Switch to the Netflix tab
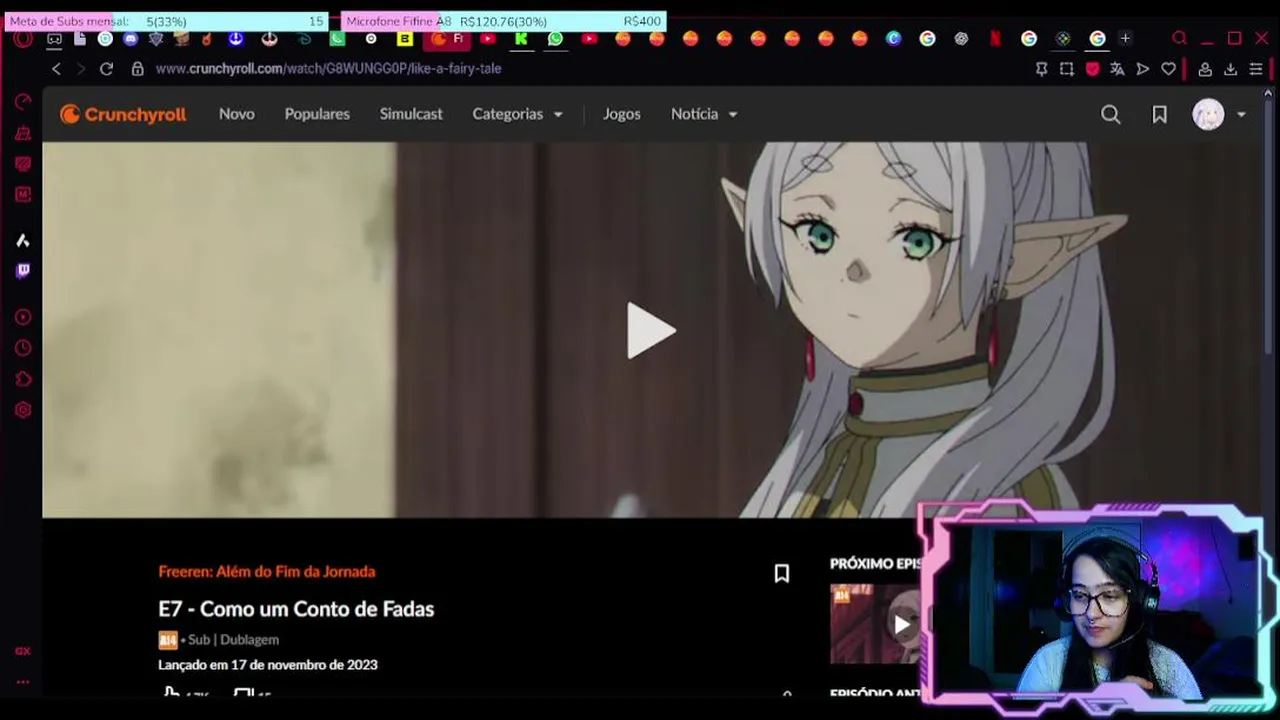The image size is (1280, 720). [995, 39]
